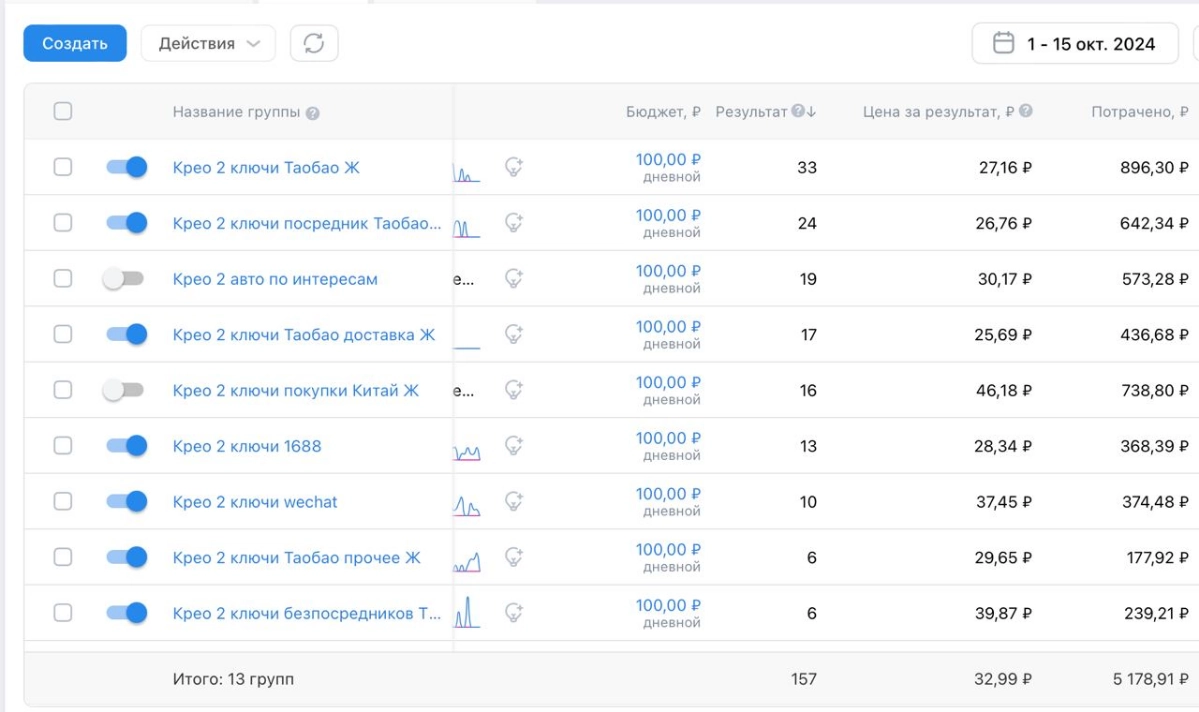The image size is (1199, 712).
Task: Open group Крео 2 ключи безпосредников Т...
Action: [x=307, y=614]
